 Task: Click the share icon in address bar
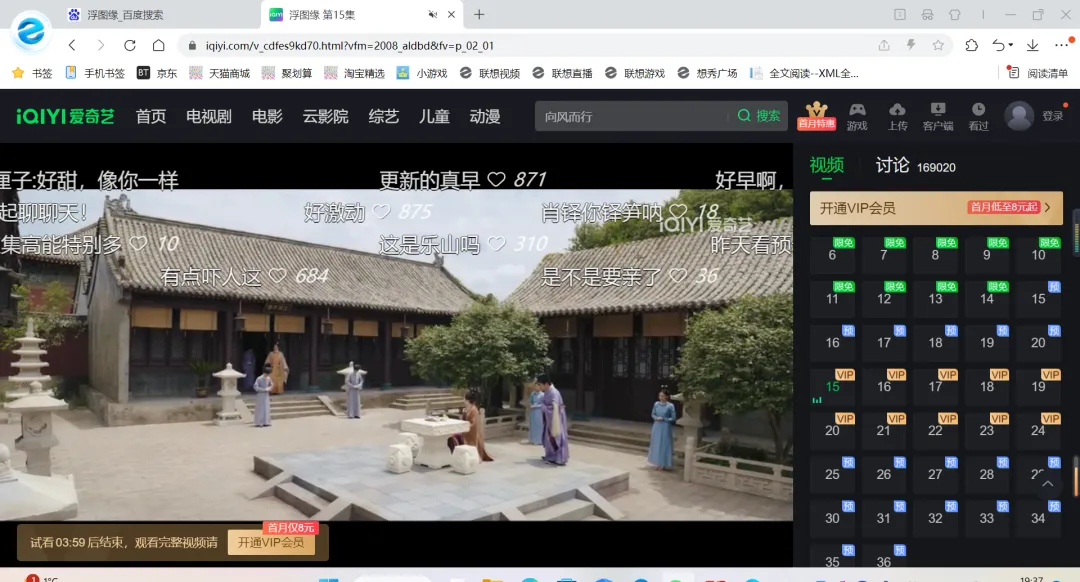click(x=884, y=45)
